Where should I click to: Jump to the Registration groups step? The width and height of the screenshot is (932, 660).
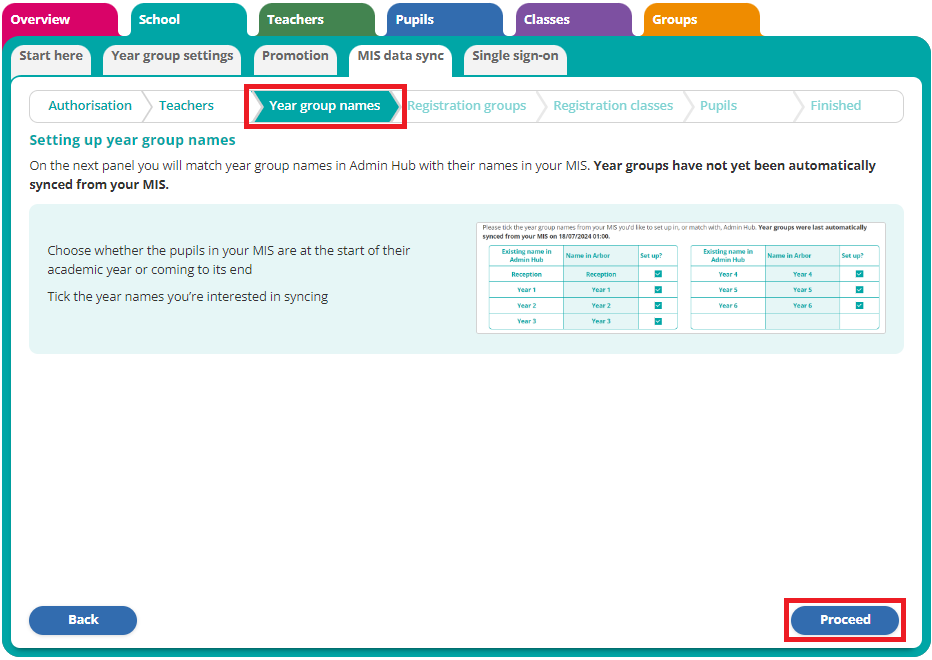point(466,106)
